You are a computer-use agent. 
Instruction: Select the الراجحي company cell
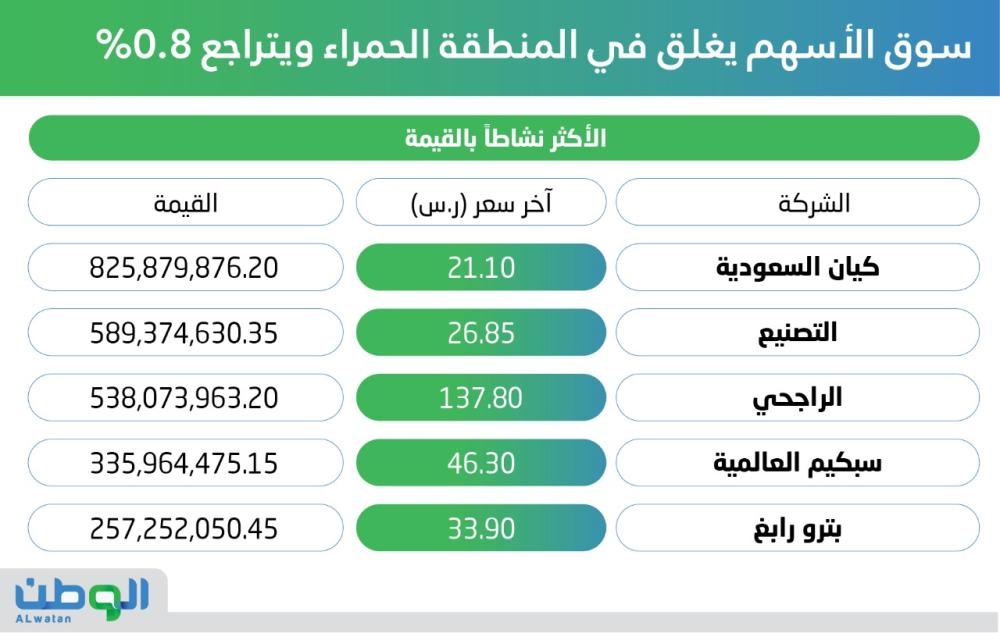(x=797, y=397)
